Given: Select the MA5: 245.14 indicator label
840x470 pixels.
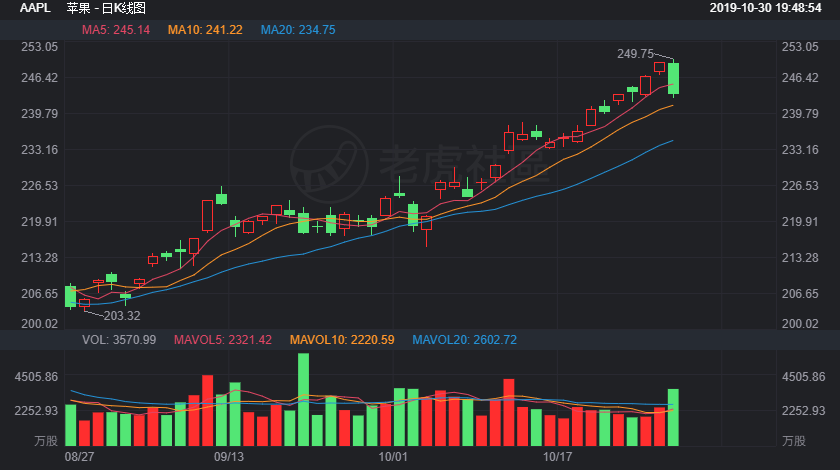Looking at the screenshot, I should click(x=116, y=30).
